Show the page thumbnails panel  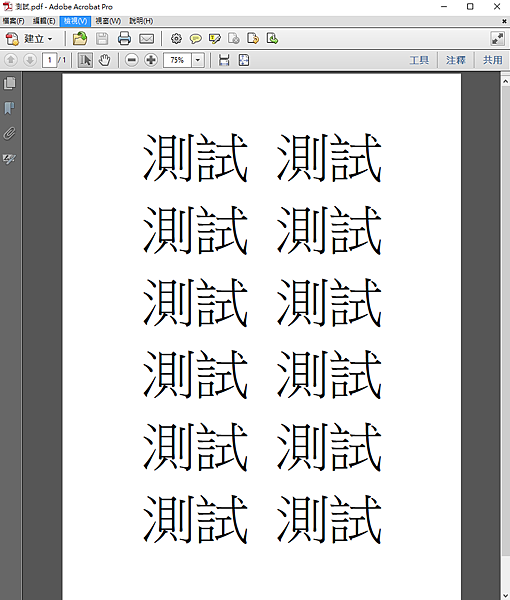(10, 83)
